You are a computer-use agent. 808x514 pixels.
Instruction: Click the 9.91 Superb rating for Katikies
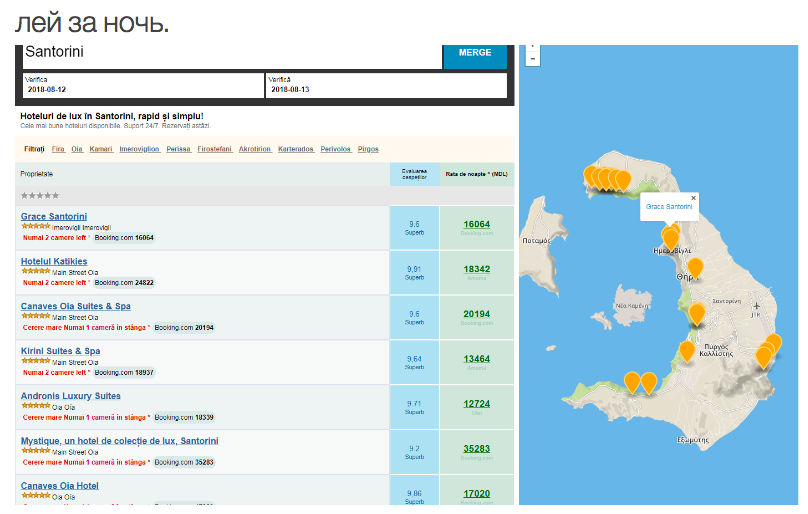click(x=414, y=273)
